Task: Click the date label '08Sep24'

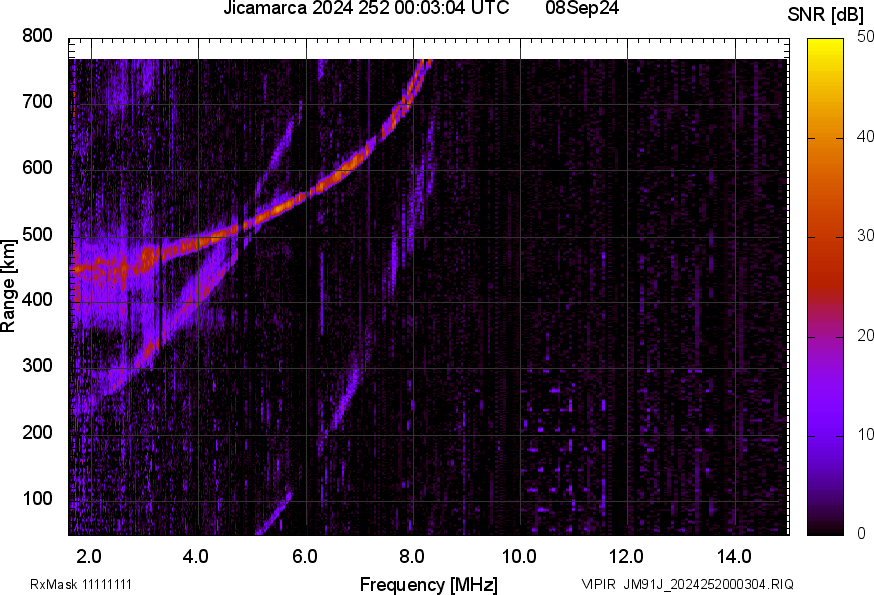Action: [x=582, y=8]
